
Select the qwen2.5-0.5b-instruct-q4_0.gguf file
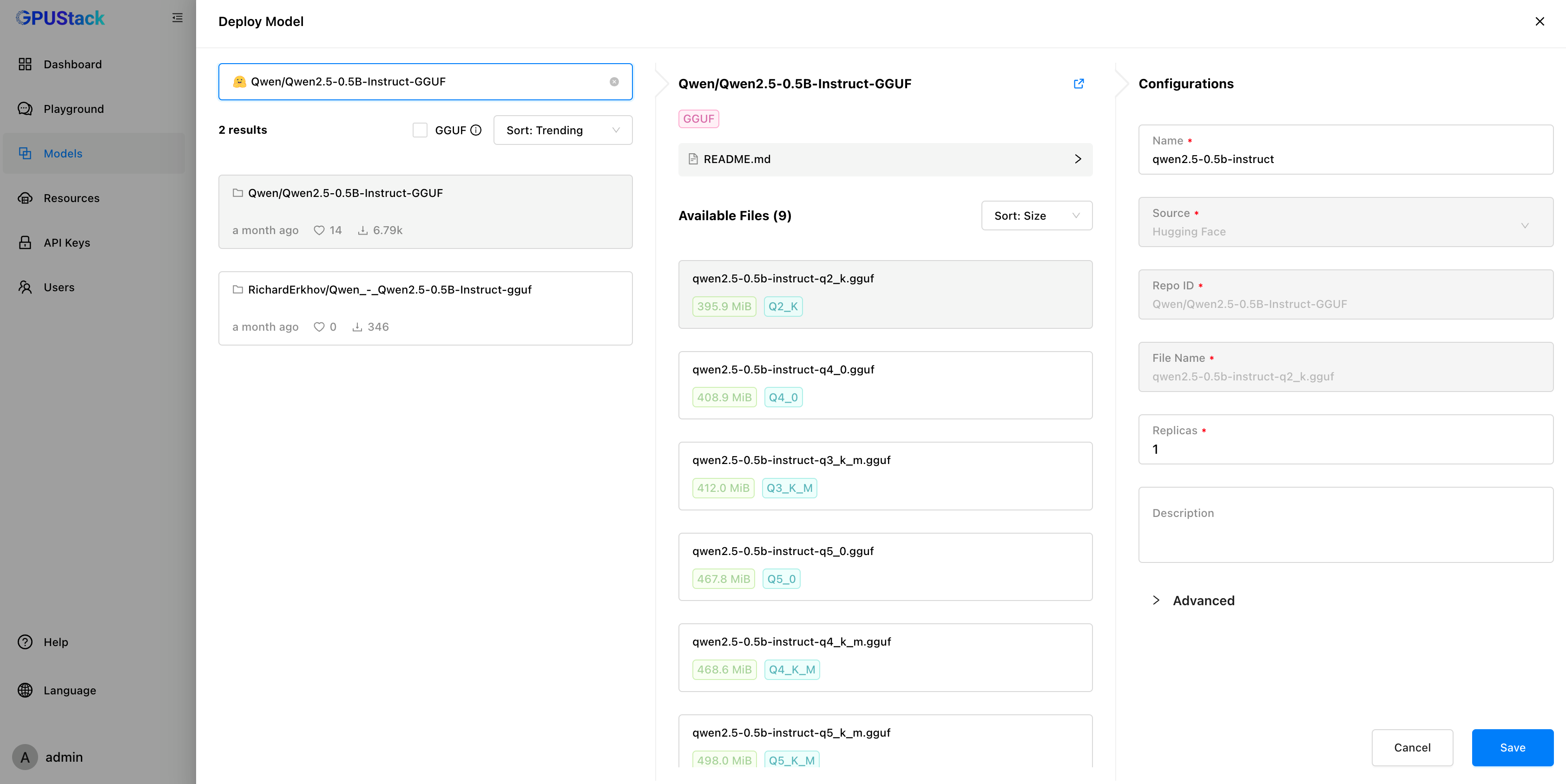pyautogui.click(x=884, y=385)
